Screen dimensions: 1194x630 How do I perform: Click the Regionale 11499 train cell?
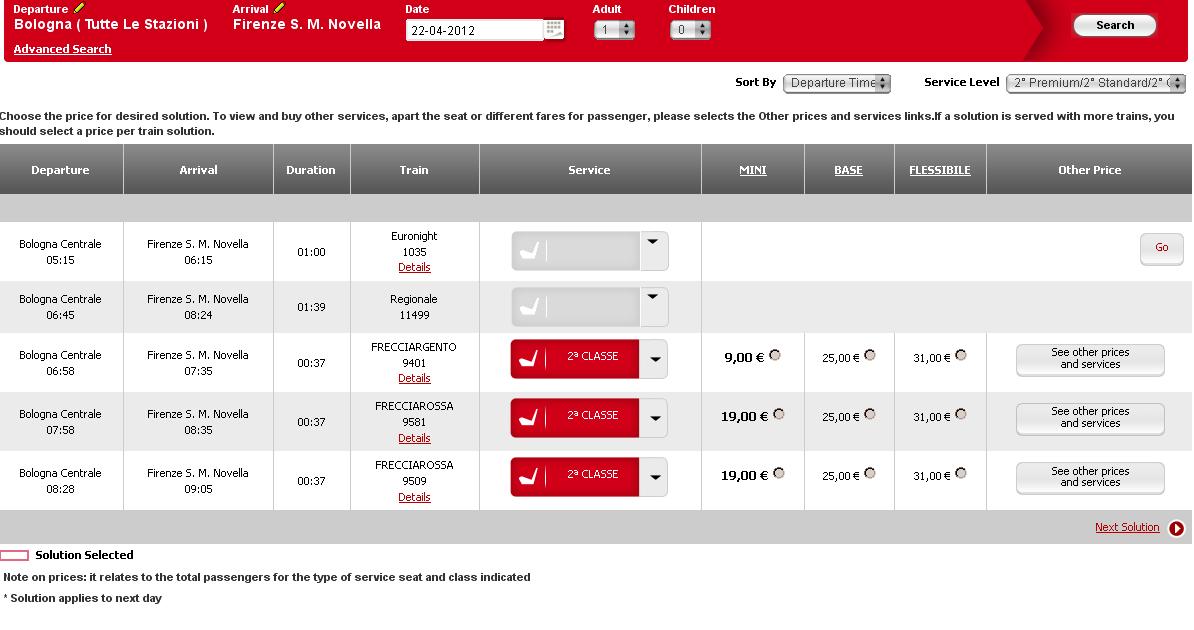tap(414, 307)
